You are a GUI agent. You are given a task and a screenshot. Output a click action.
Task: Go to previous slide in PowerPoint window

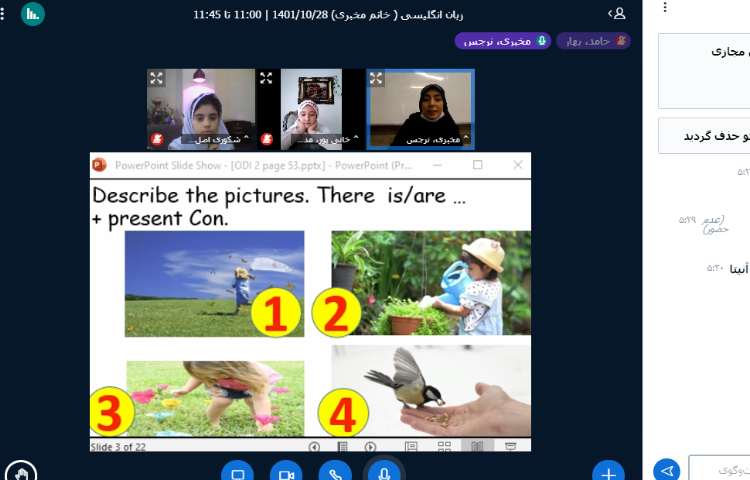(x=314, y=447)
